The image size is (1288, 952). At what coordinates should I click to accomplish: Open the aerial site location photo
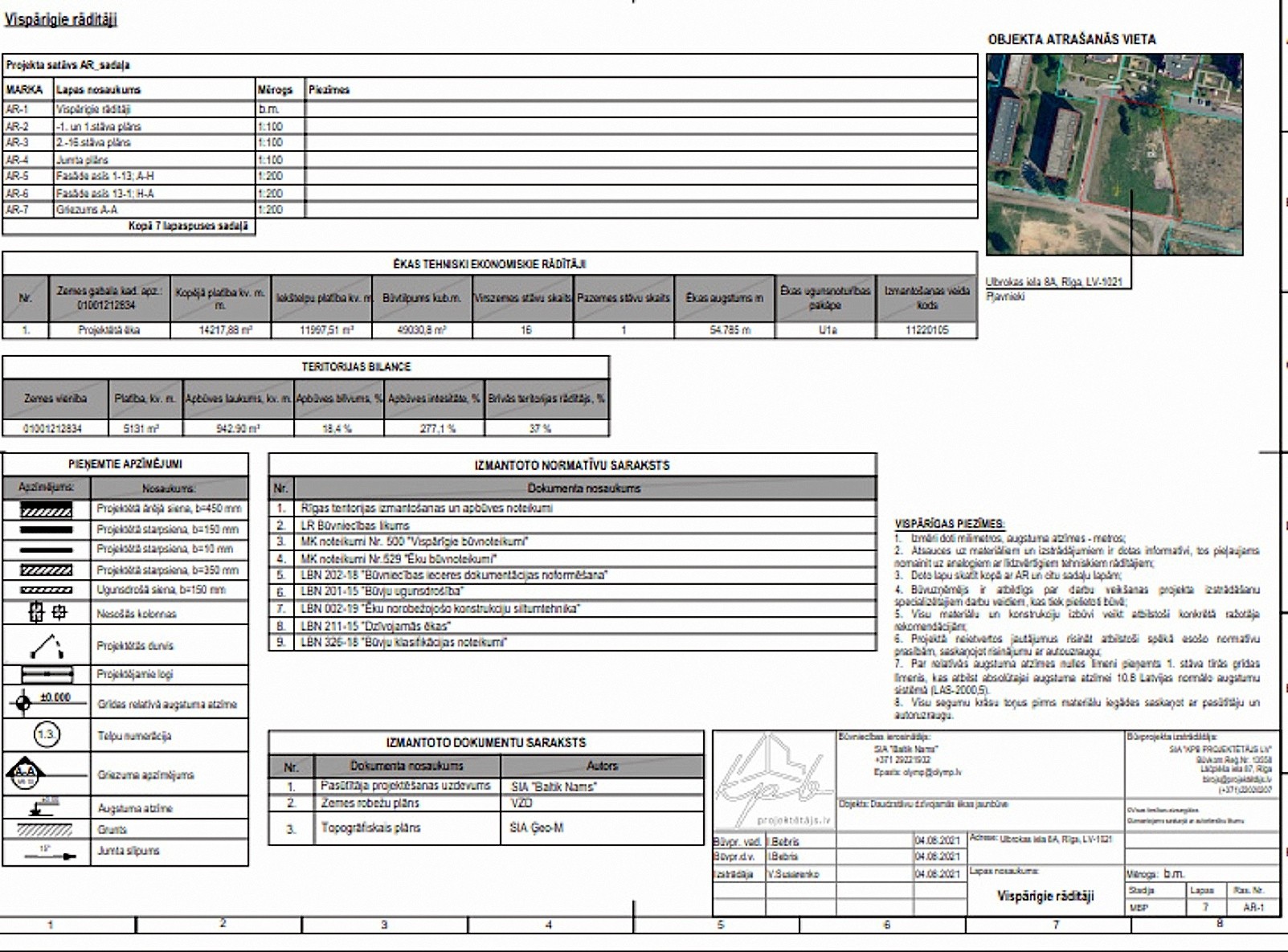(1114, 154)
